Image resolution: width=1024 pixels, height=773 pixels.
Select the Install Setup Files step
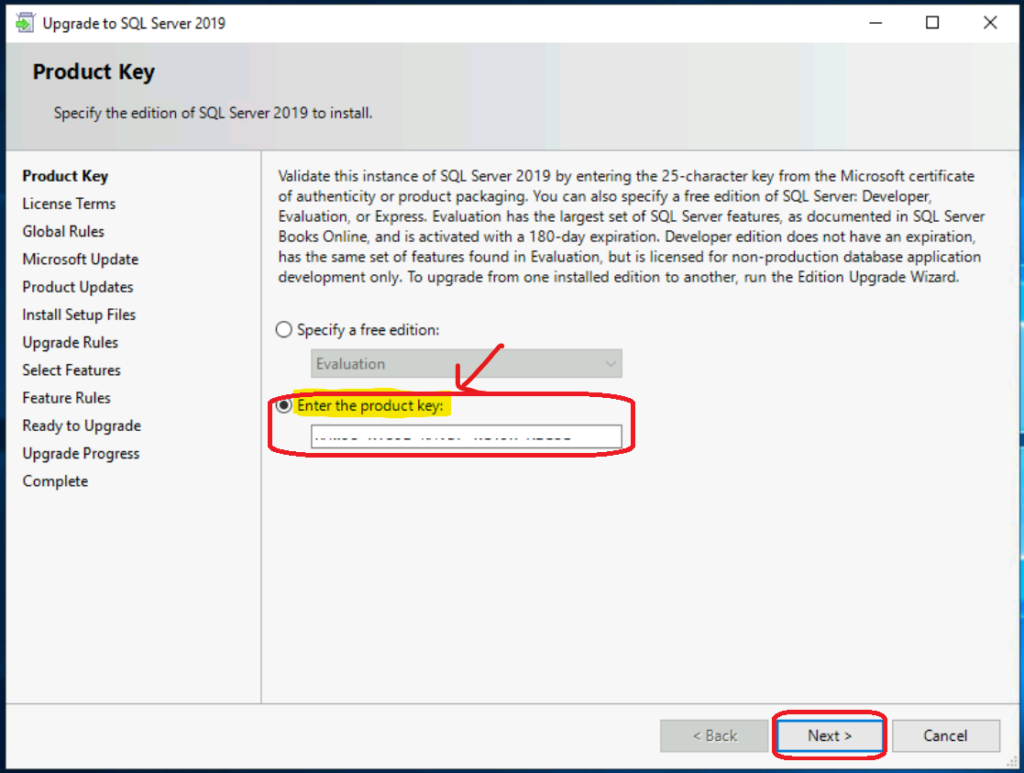pyautogui.click(x=79, y=315)
